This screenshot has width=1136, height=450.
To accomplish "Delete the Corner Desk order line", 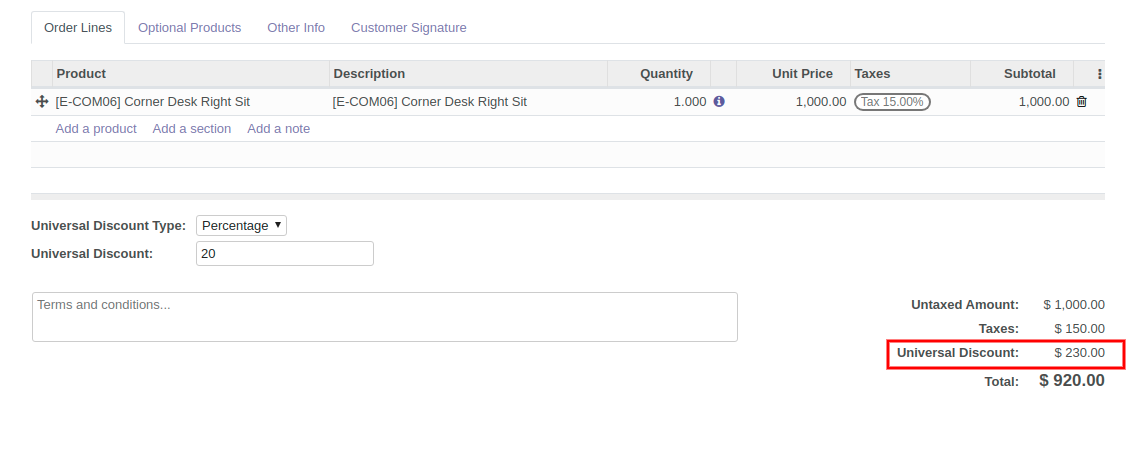I will tap(1082, 102).
